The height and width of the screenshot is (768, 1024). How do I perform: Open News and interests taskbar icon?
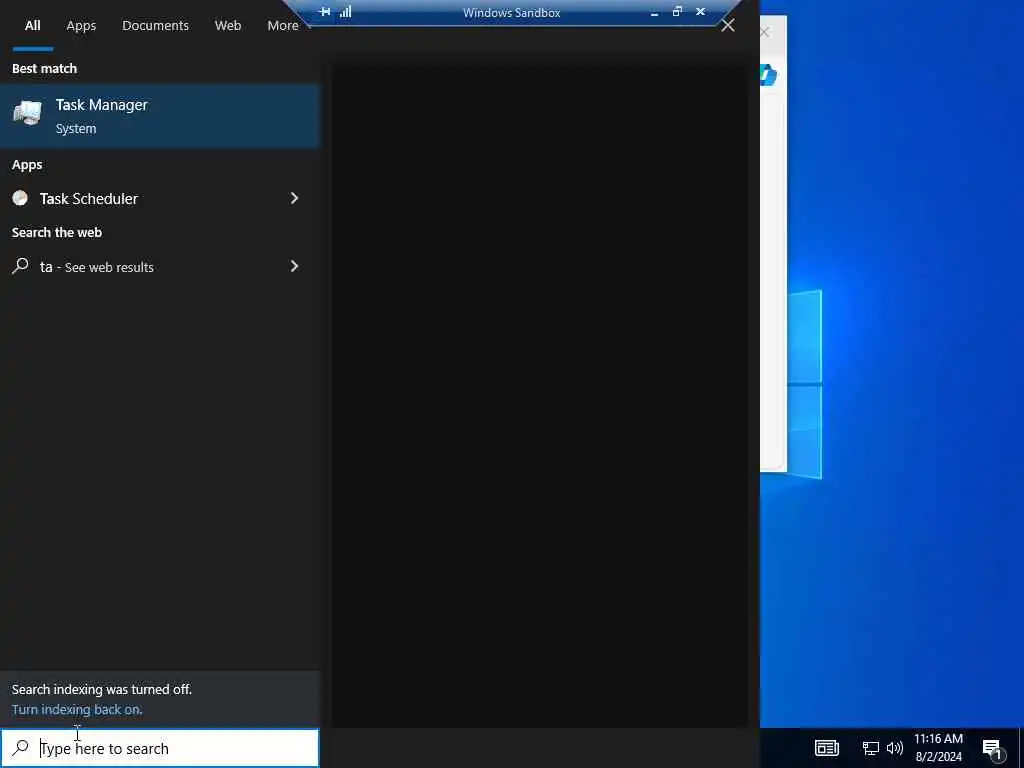point(827,748)
